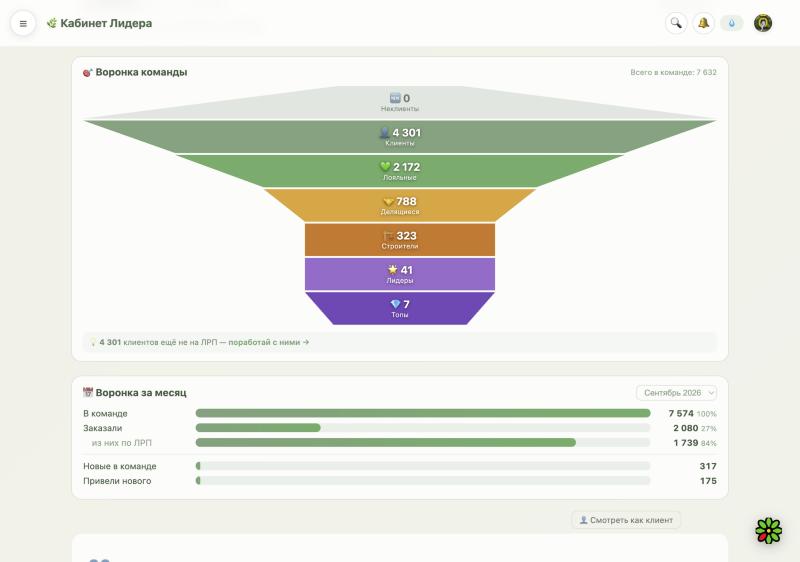
Task: Click the Новые в команде bar
Action: pyautogui.click(x=423, y=466)
